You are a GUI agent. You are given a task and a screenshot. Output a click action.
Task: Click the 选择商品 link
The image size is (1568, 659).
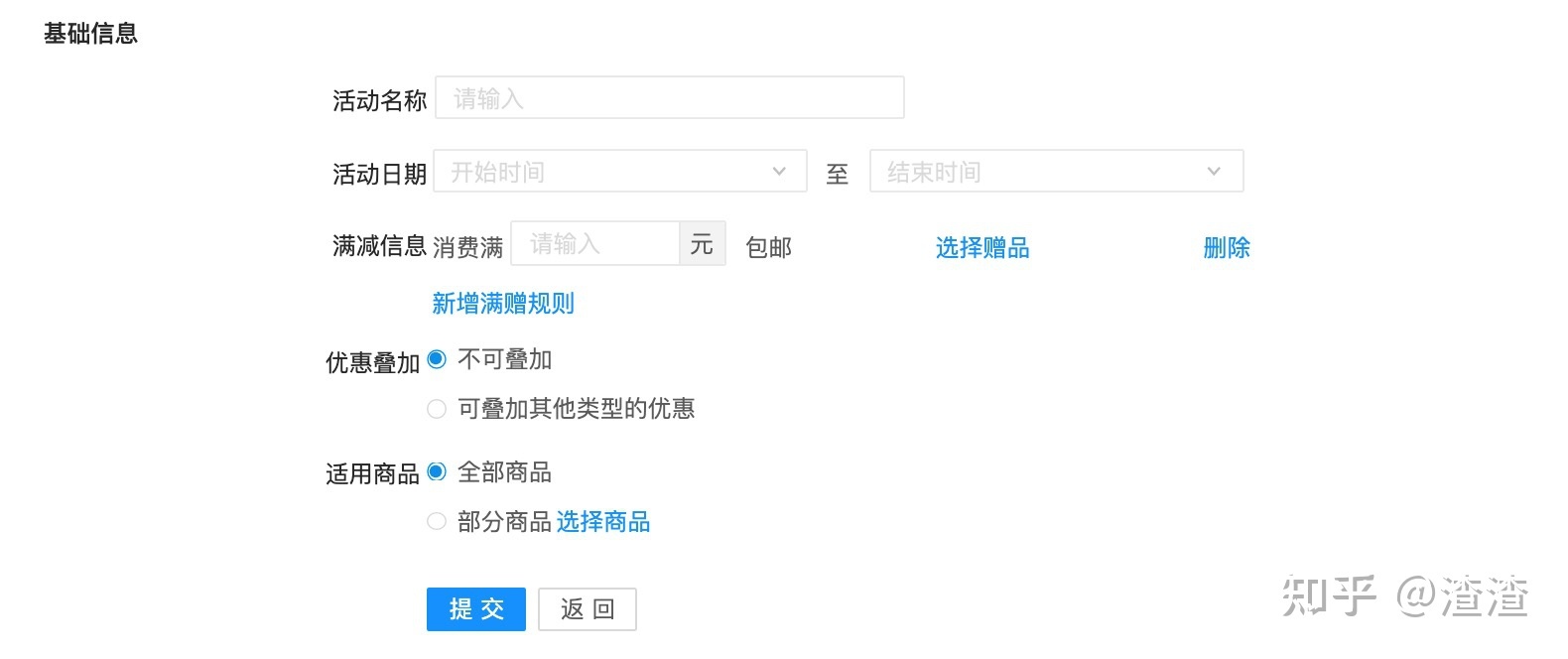(x=603, y=521)
